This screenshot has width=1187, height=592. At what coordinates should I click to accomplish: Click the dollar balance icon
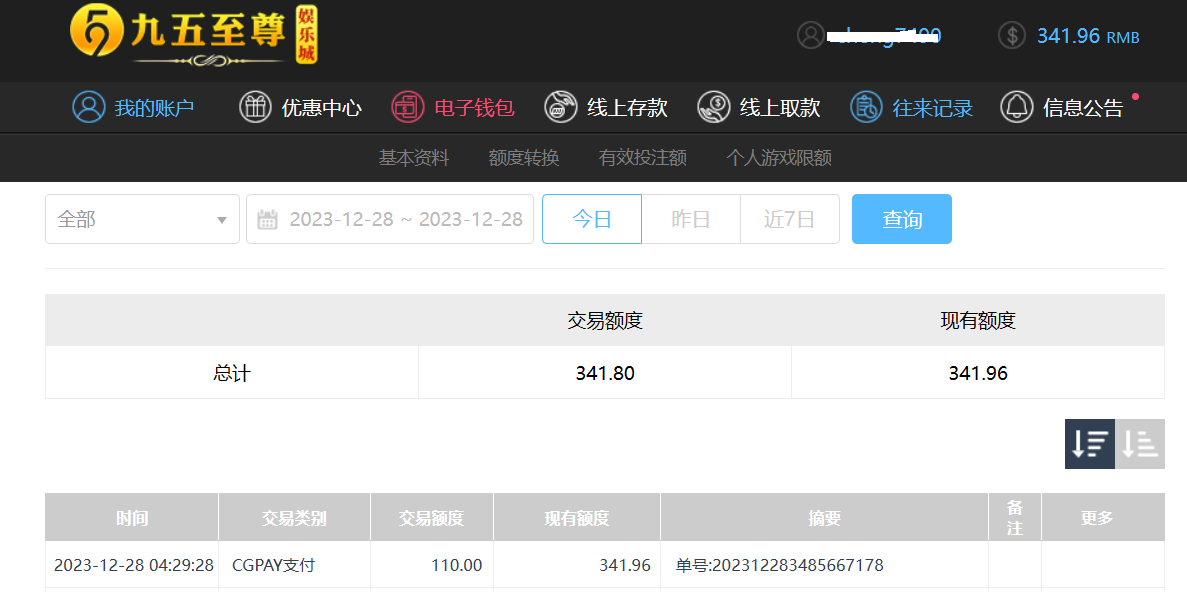1011,36
